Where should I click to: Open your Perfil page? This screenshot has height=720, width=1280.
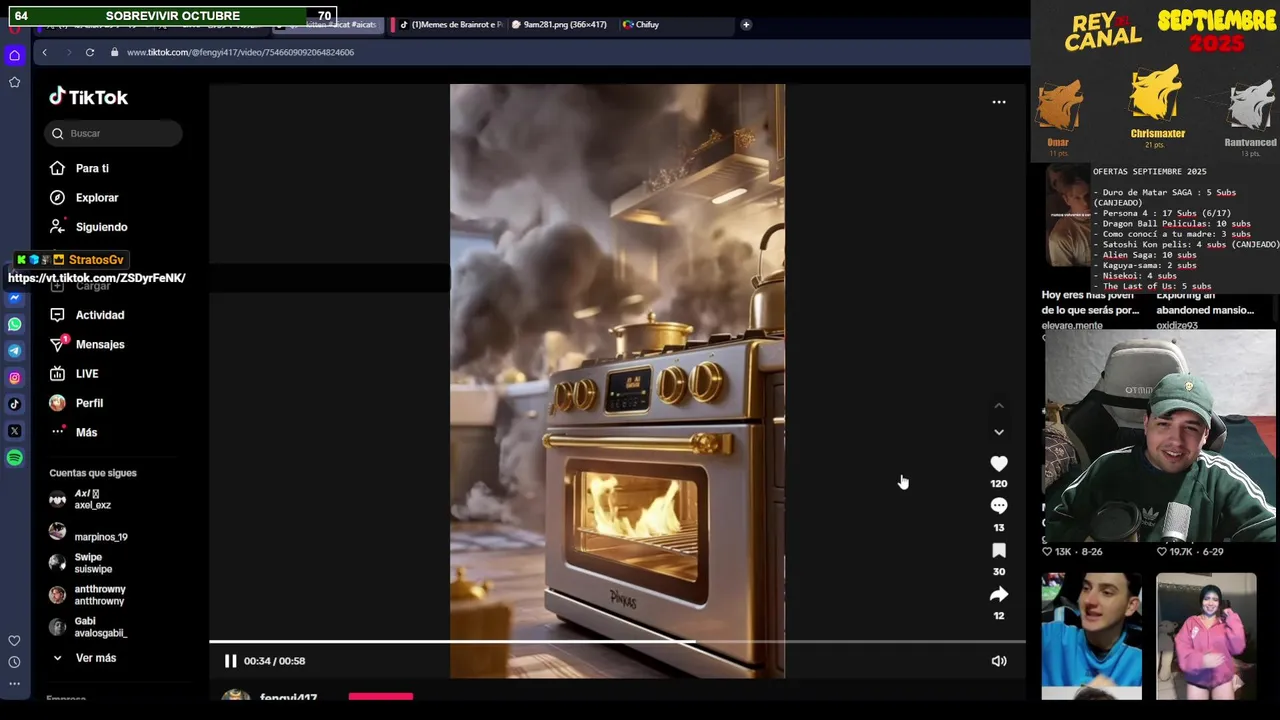76,403
